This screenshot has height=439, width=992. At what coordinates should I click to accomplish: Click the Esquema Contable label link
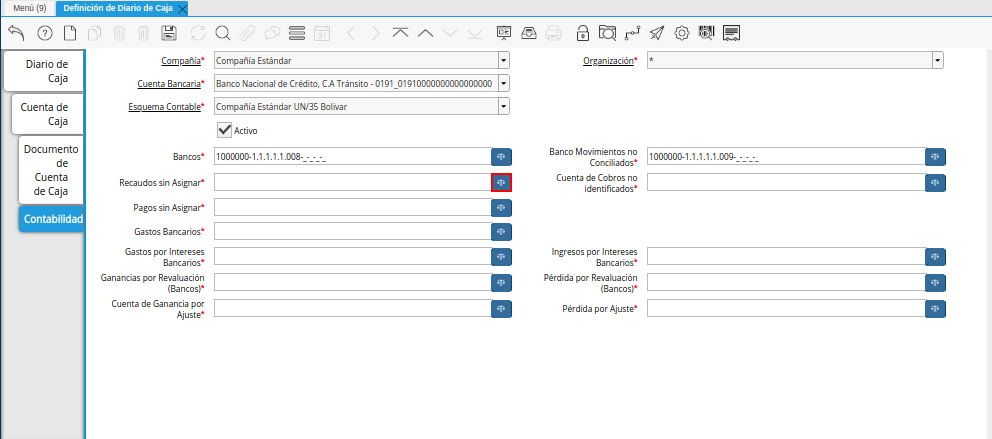pos(164,106)
